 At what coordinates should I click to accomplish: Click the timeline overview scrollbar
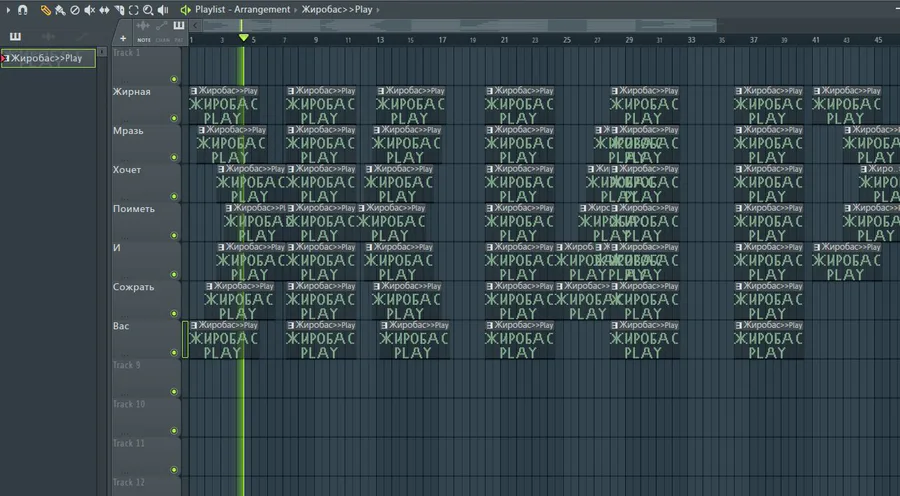pos(459,25)
